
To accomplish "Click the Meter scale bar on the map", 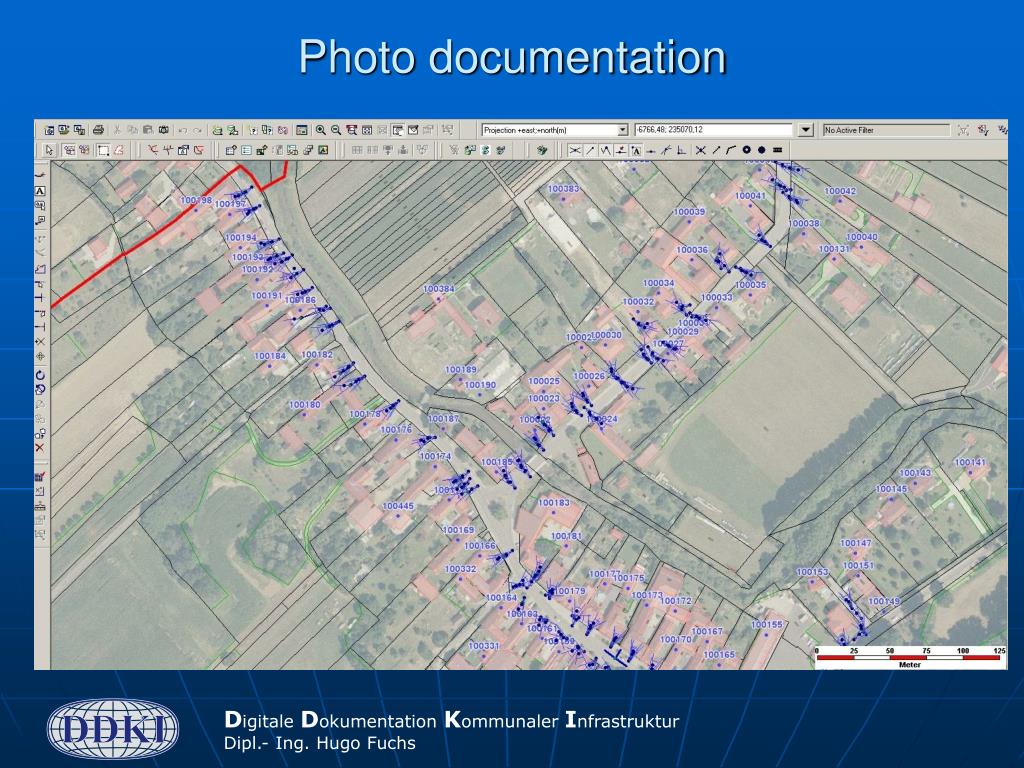I will point(908,658).
